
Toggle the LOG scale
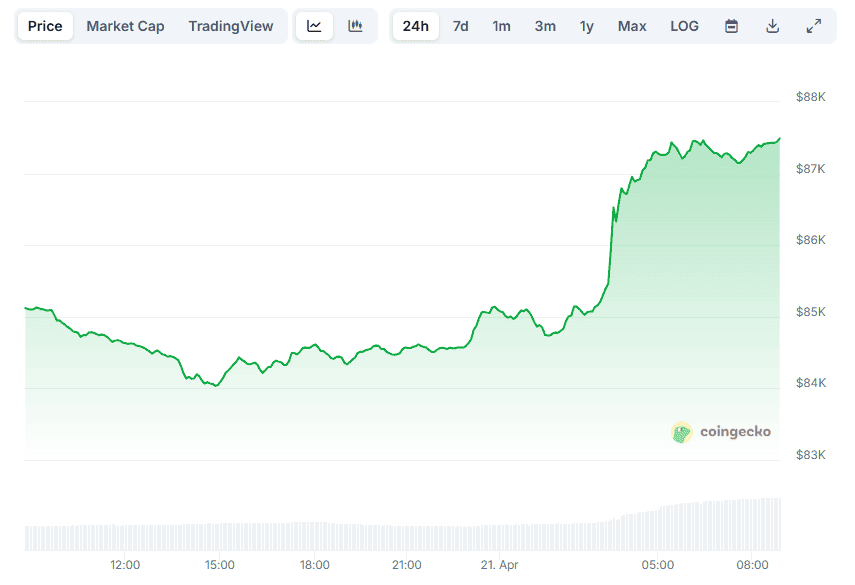point(684,26)
